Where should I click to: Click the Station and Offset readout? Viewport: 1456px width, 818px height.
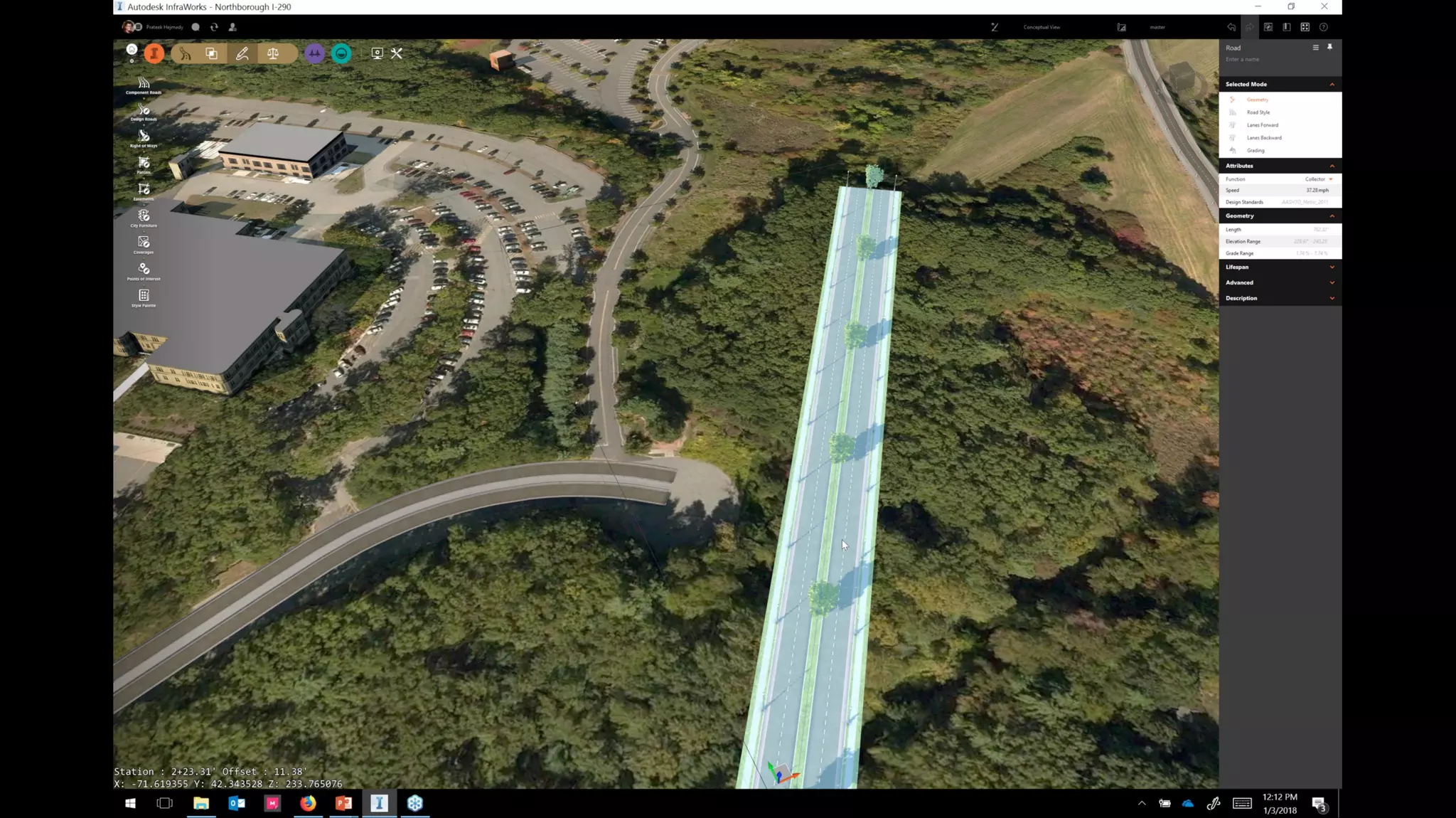(x=210, y=772)
